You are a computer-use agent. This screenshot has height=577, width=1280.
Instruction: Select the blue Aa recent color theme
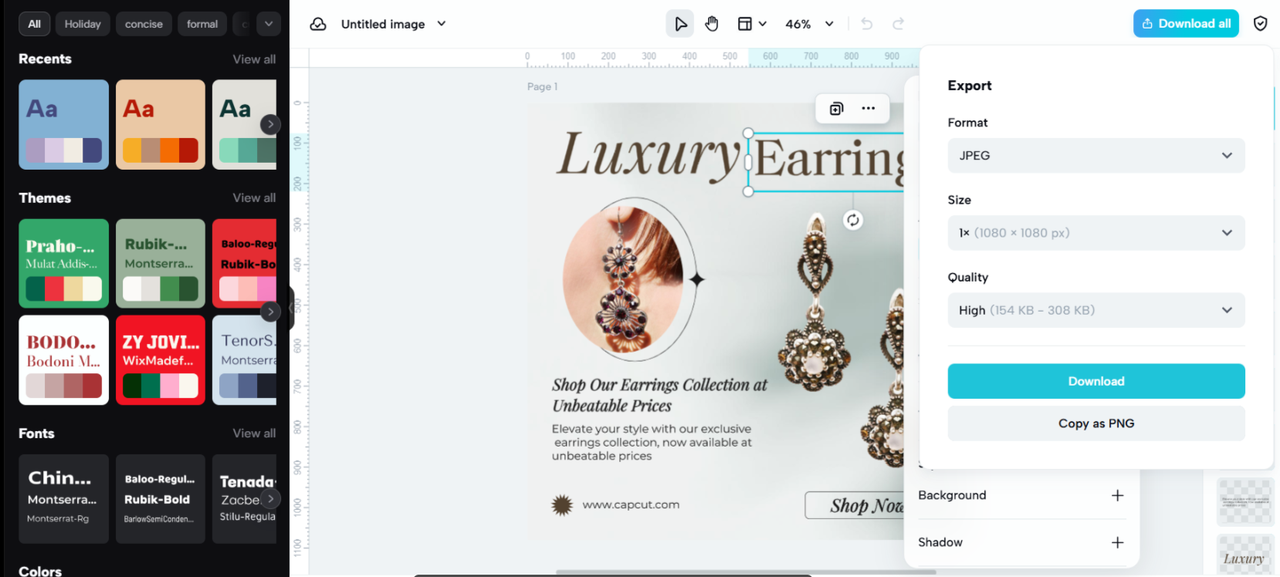(64, 124)
